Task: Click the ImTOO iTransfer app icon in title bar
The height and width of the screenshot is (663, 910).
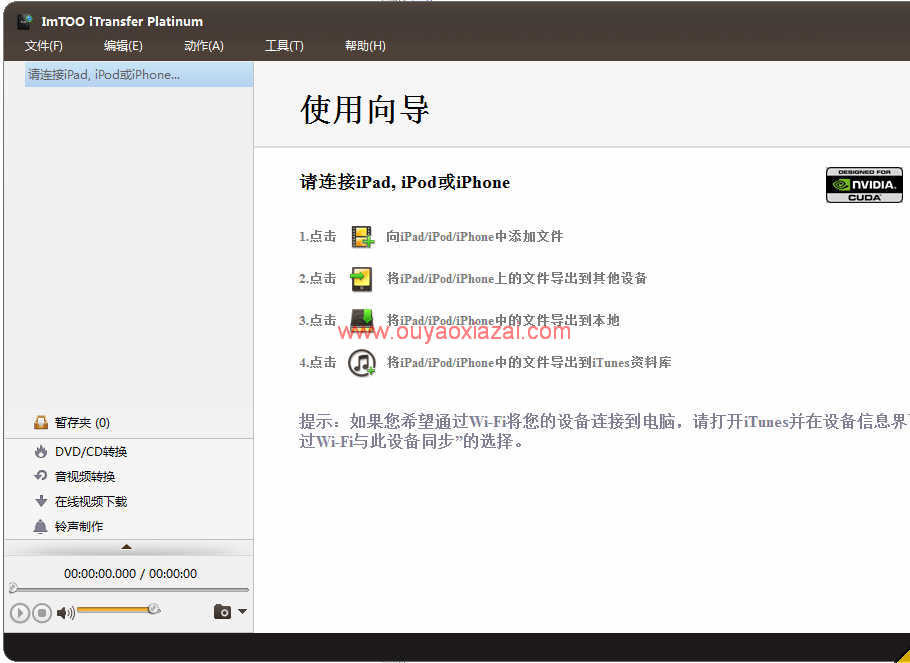Action: point(24,21)
